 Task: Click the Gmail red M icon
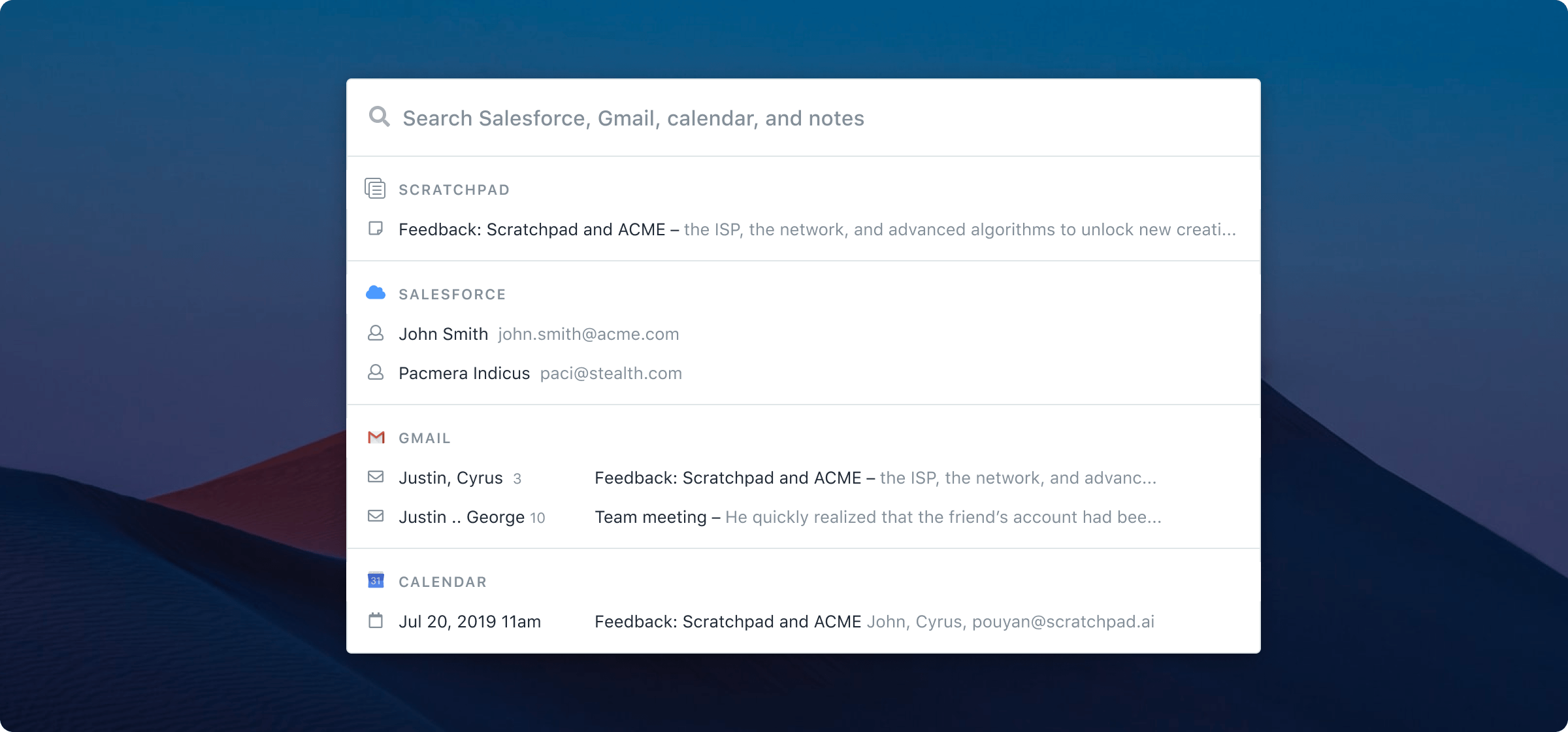376,437
